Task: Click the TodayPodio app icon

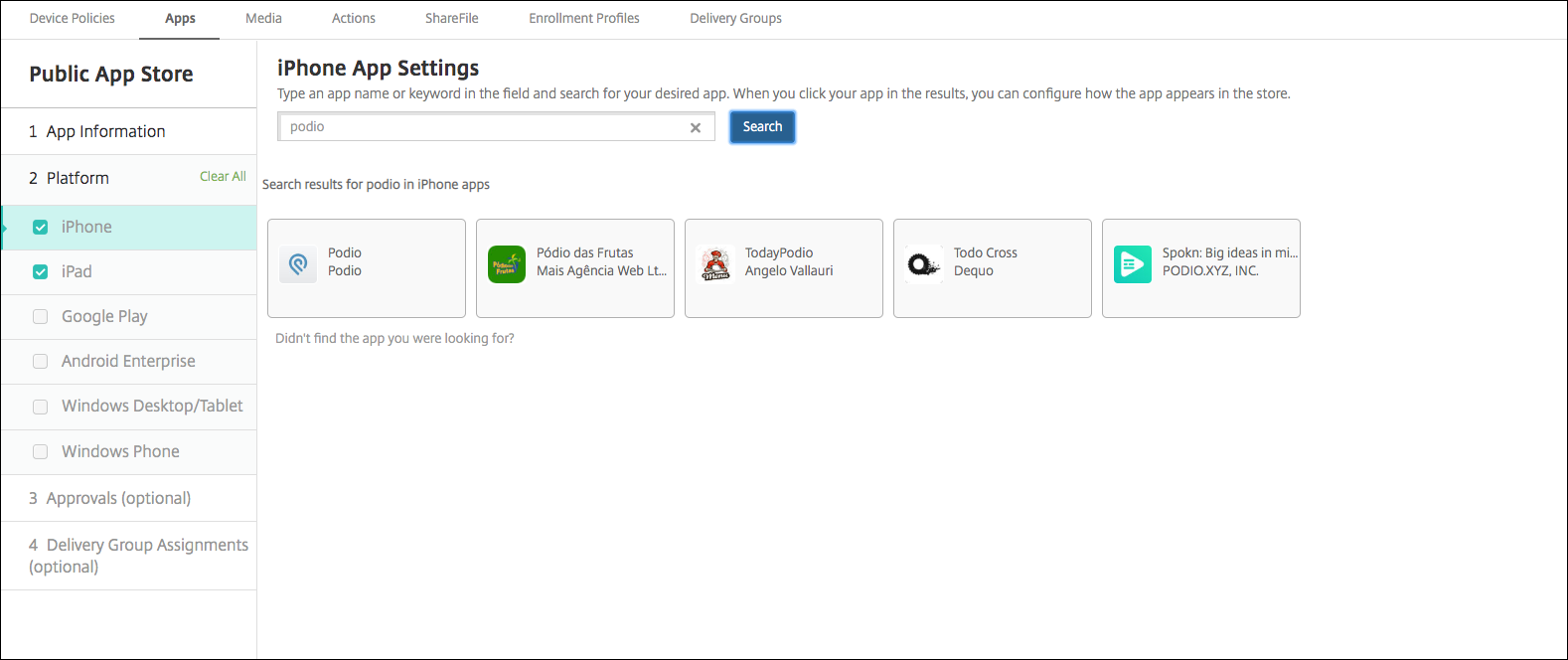Action: click(x=715, y=264)
